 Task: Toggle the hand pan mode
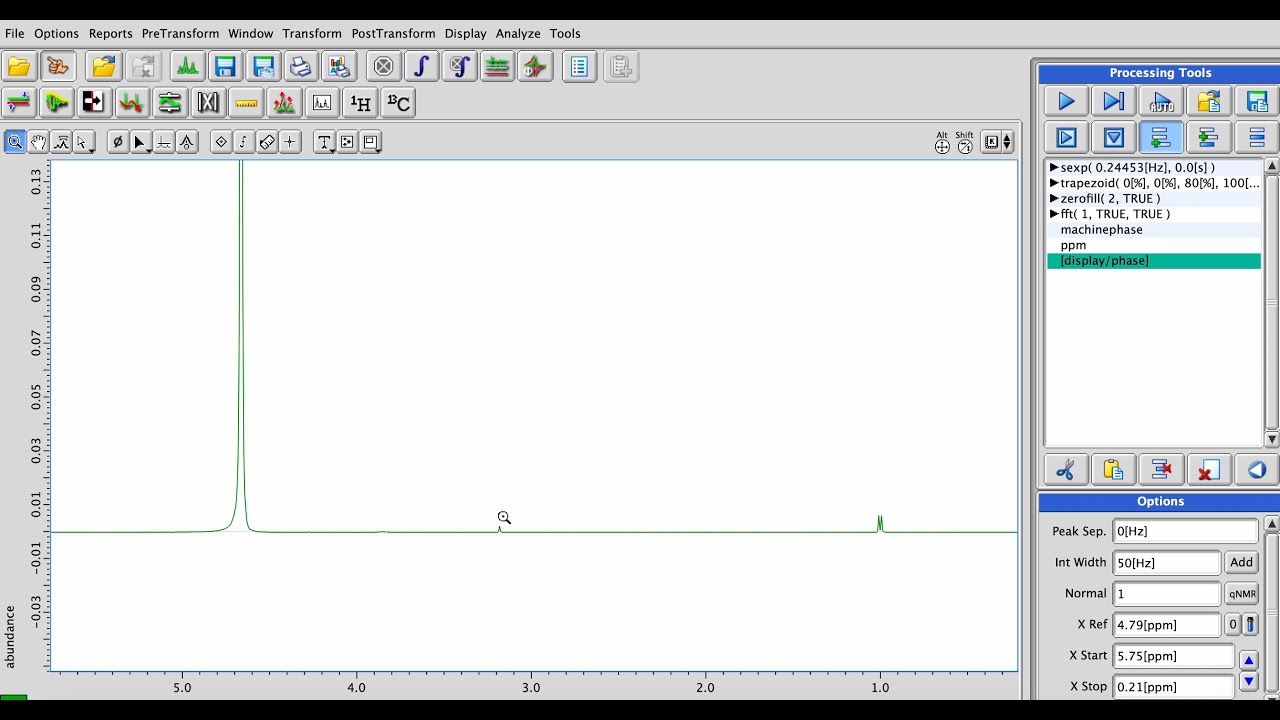(38, 142)
